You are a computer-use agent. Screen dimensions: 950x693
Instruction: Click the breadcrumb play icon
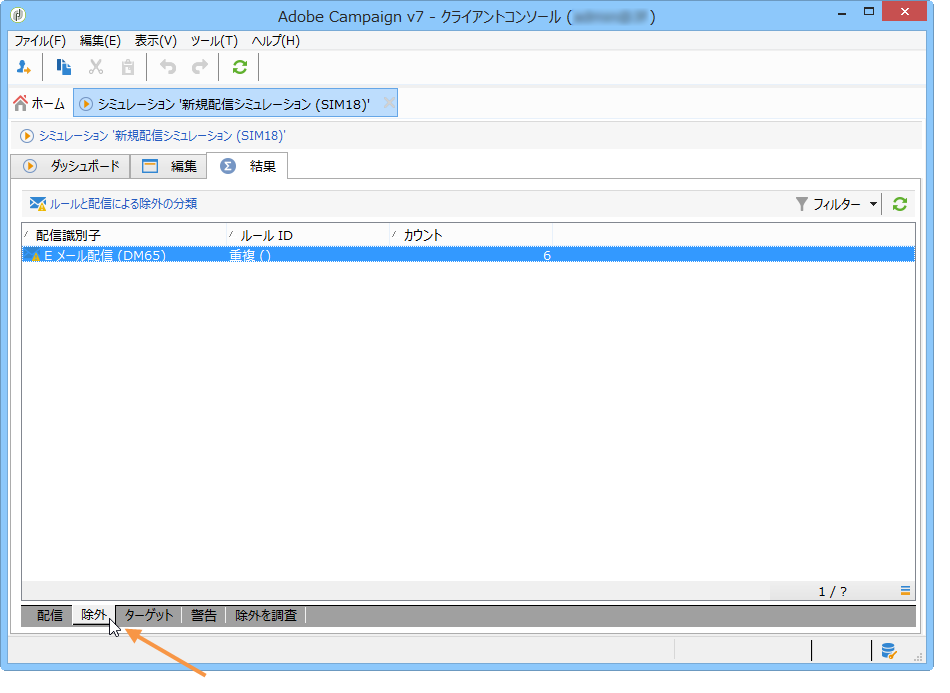tap(27, 136)
